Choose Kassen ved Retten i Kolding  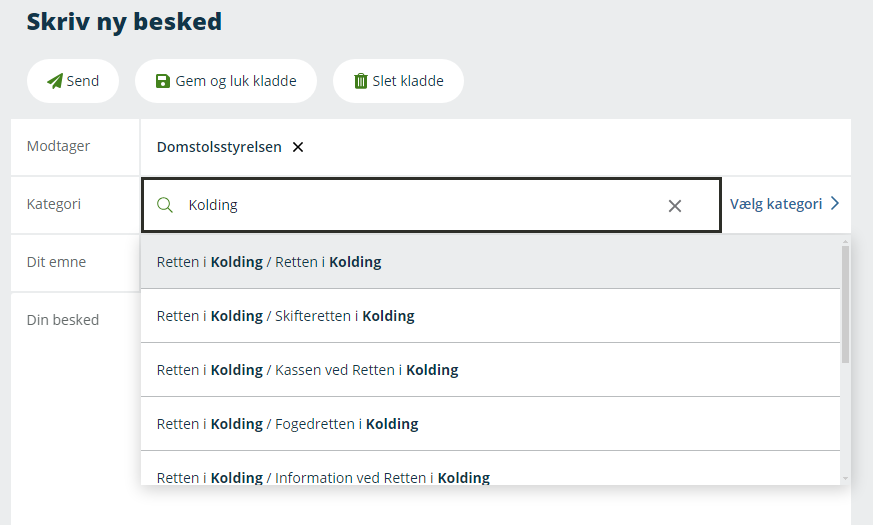307,370
